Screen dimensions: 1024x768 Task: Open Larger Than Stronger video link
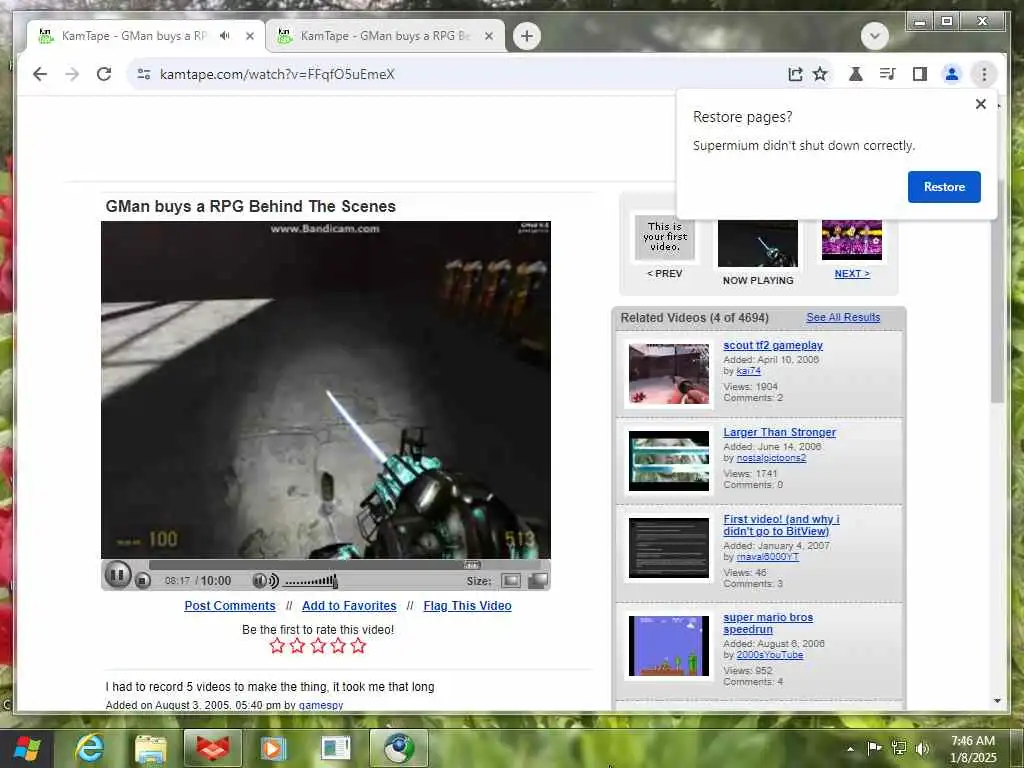point(779,432)
